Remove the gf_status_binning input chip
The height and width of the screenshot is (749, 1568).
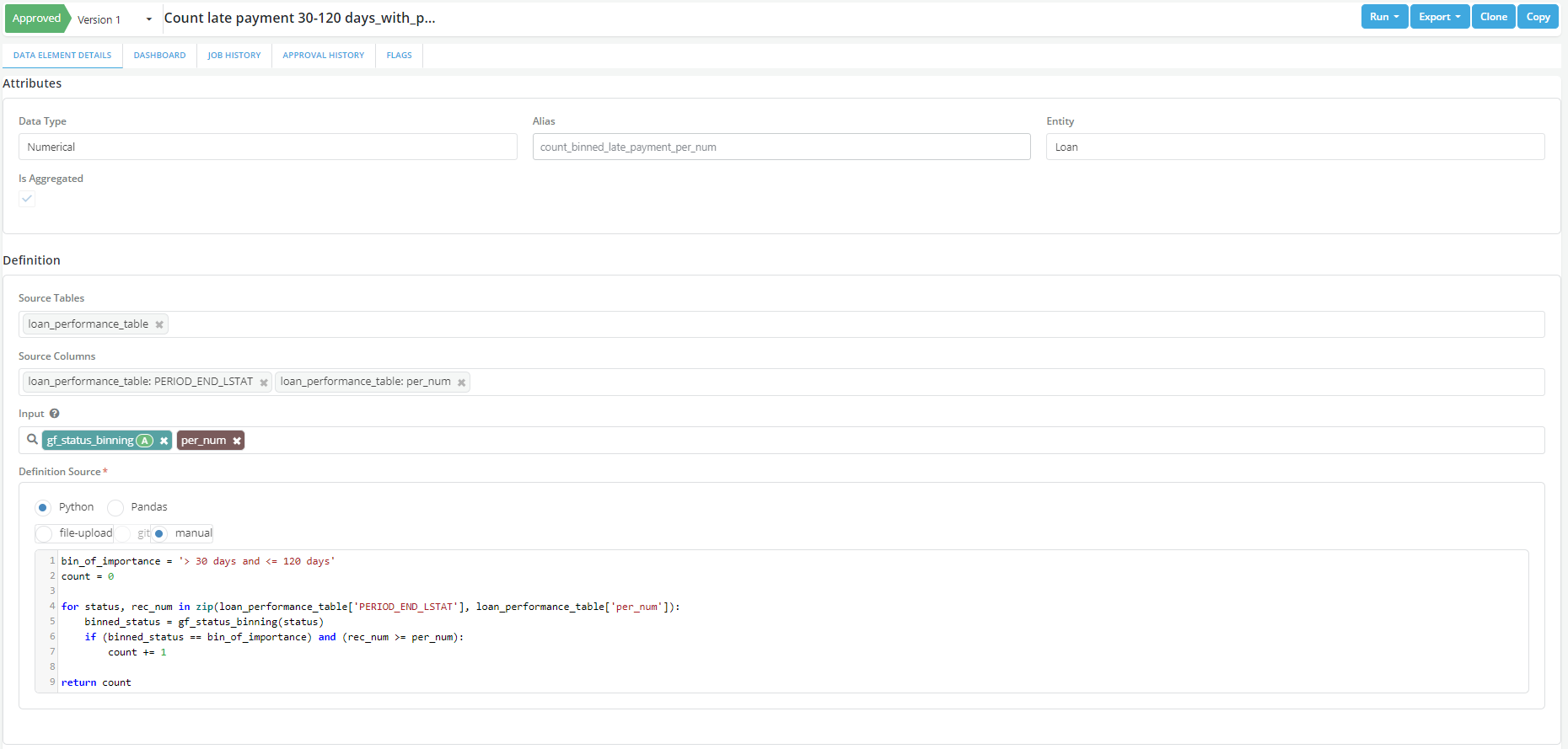click(164, 441)
